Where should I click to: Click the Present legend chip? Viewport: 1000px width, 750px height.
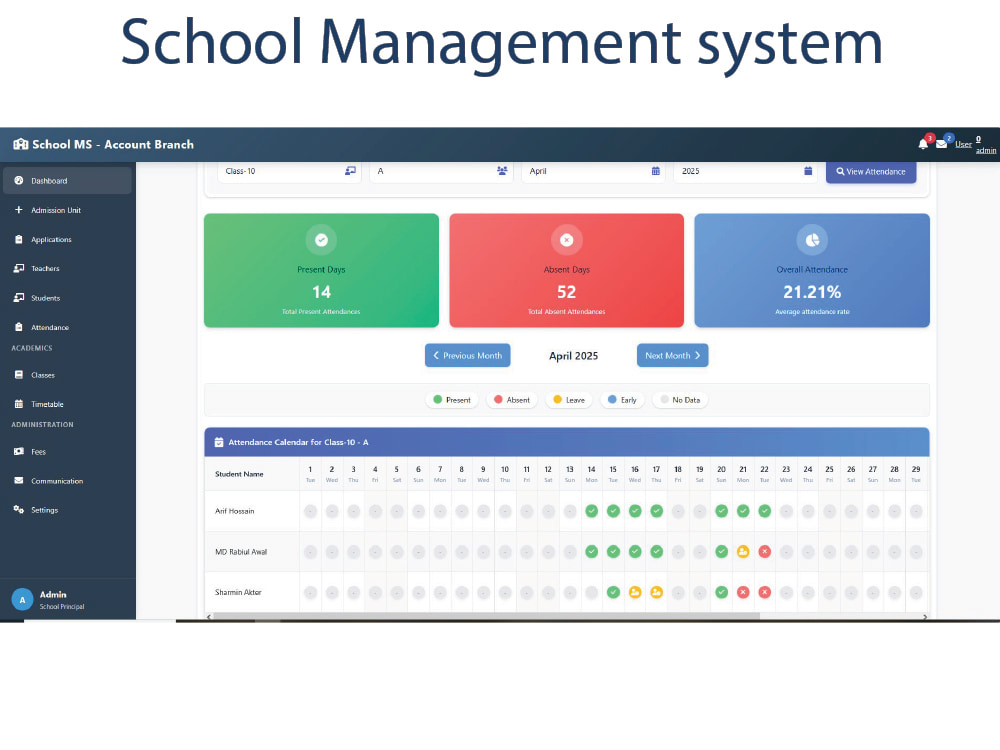pos(452,400)
